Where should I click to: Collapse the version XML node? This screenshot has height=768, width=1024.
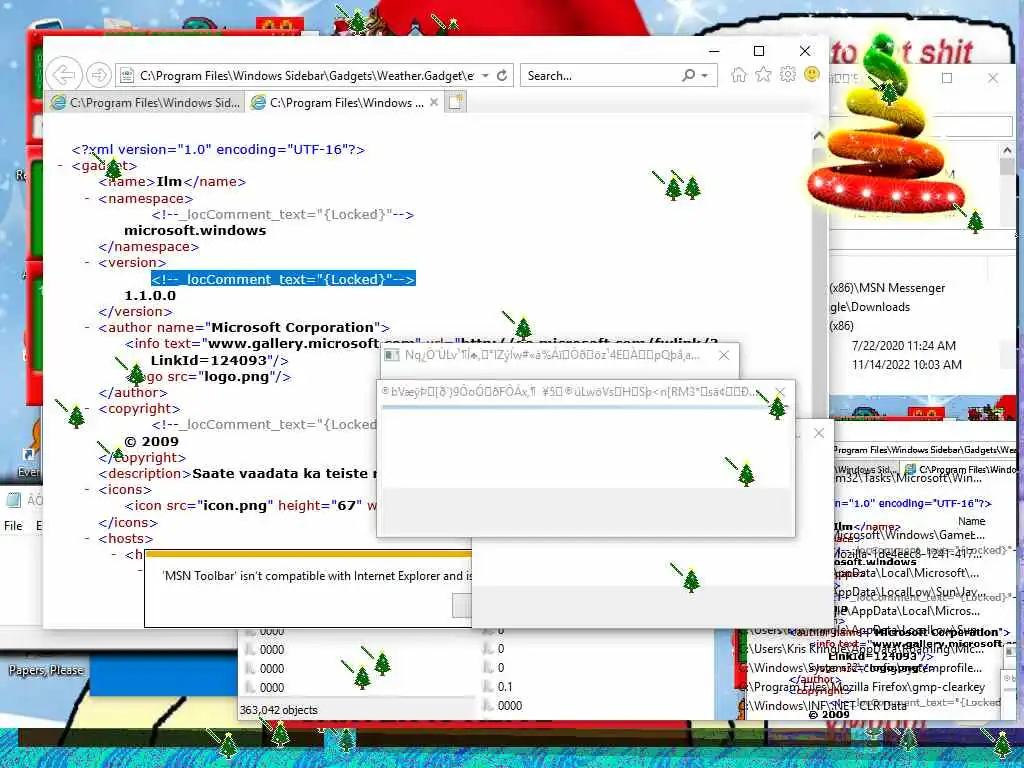coord(87,262)
